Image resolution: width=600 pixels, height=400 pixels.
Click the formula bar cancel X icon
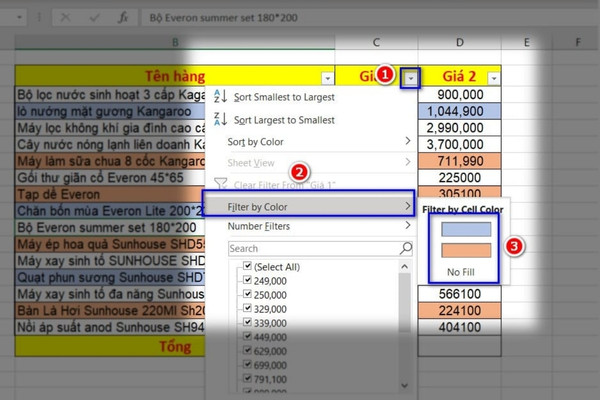[65, 17]
